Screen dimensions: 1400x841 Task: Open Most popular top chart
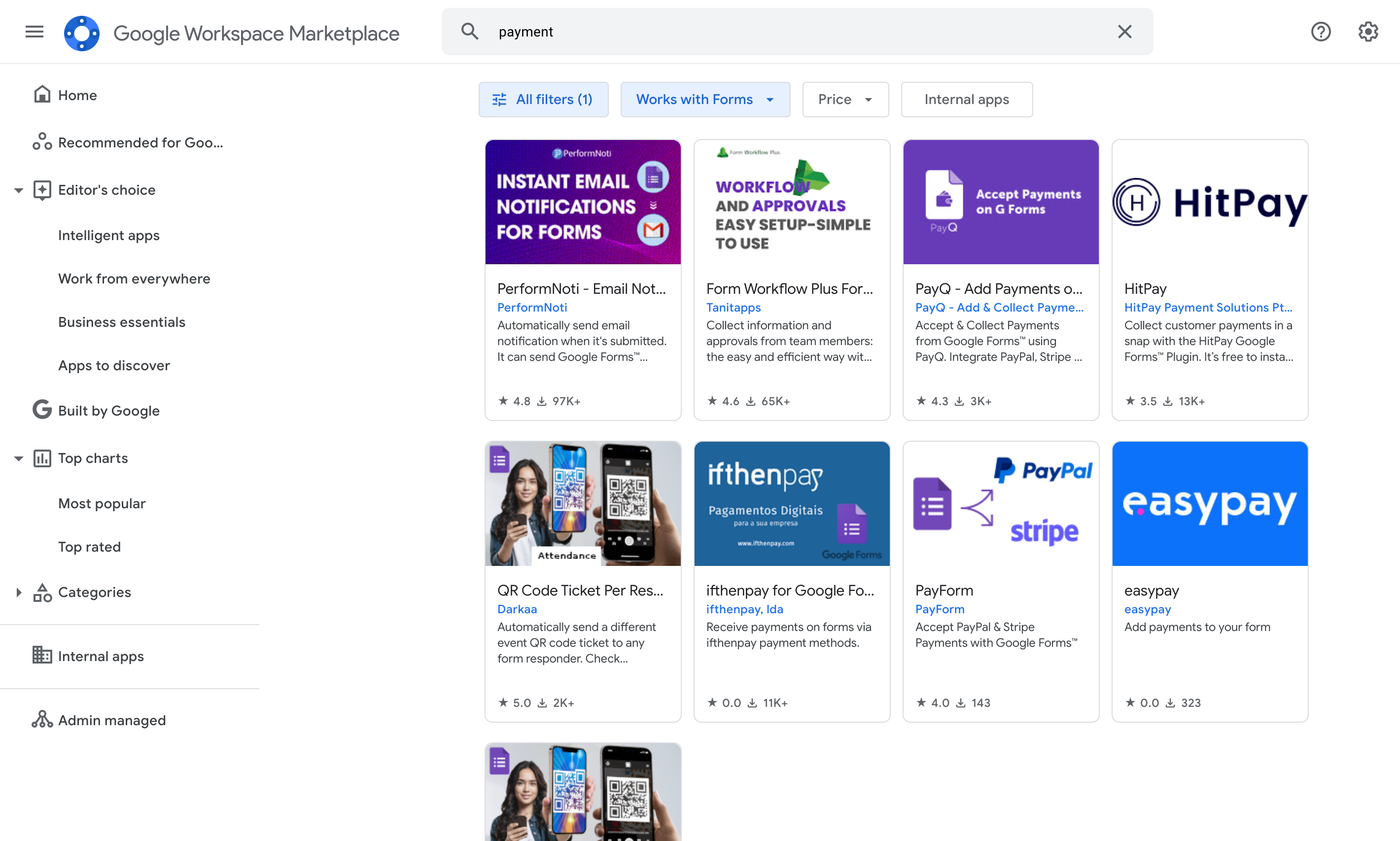pos(102,504)
